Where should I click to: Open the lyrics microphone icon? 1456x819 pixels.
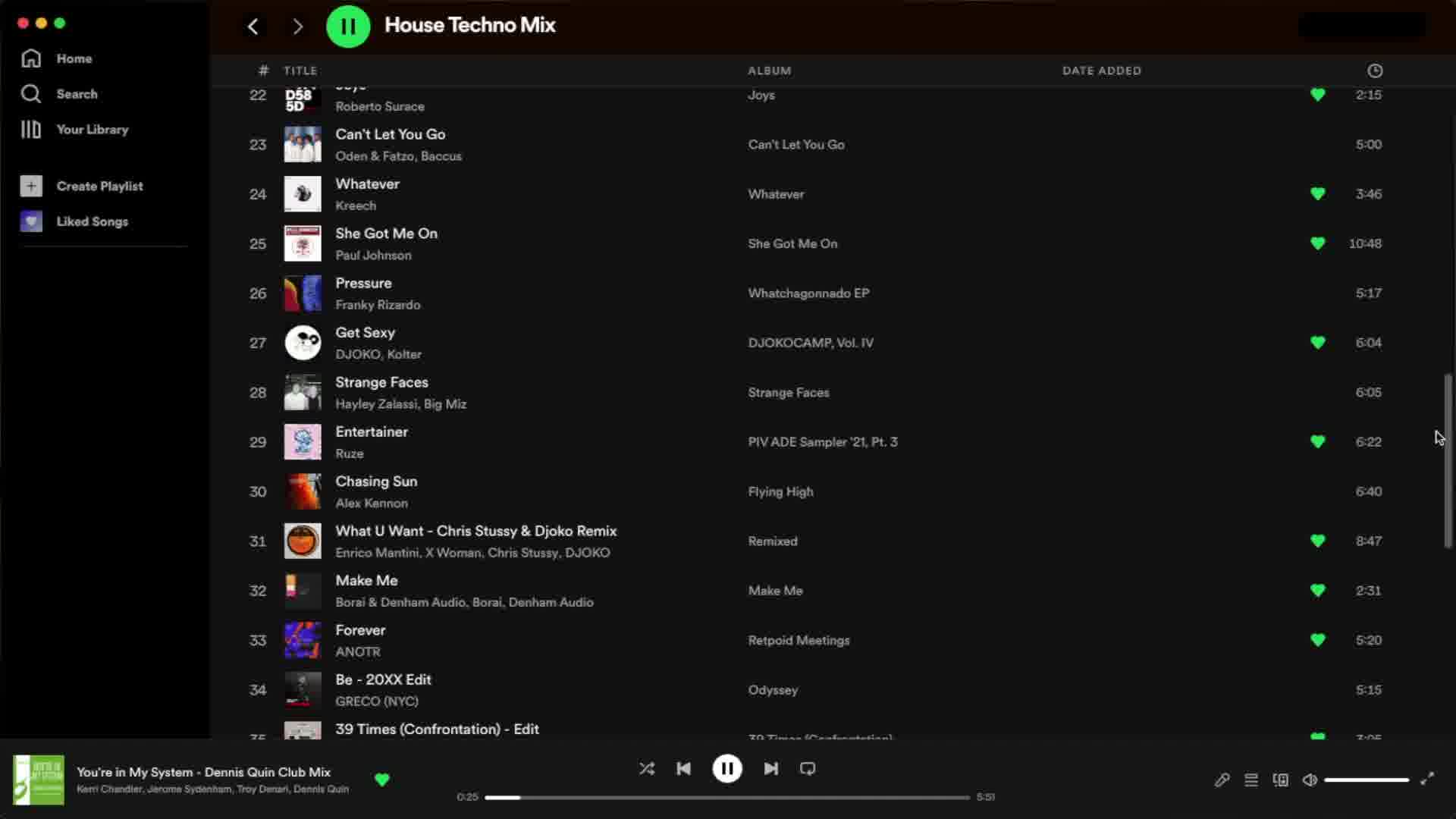(1222, 780)
